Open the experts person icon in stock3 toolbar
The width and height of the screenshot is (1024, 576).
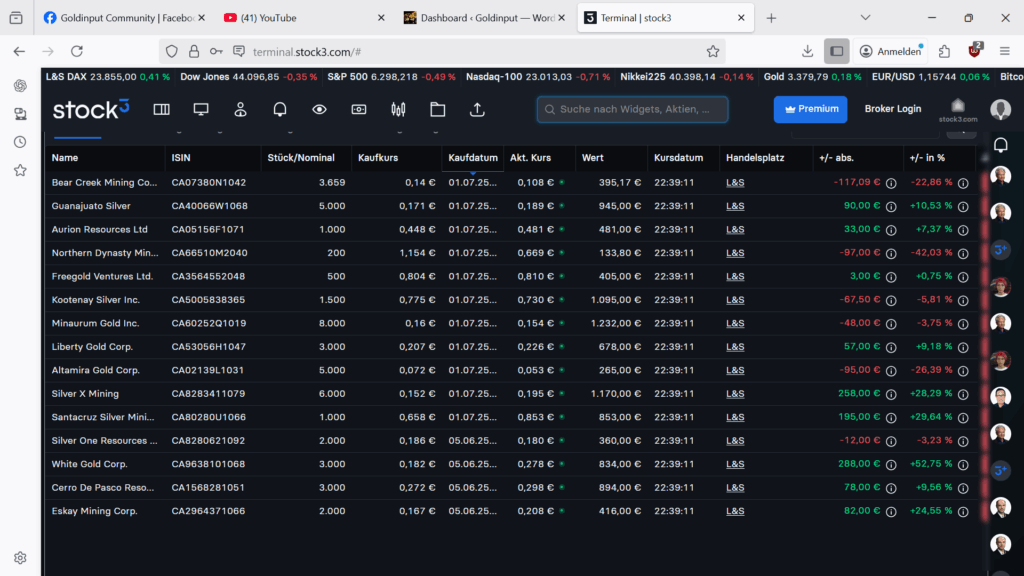pos(240,110)
